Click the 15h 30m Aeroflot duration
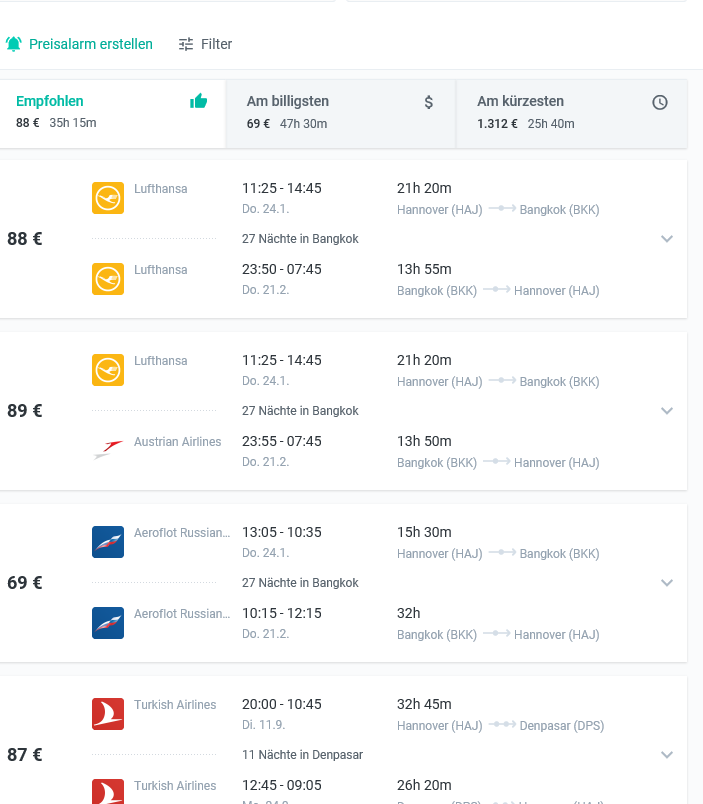Screen dimensions: 703x804 pyautogui.click(x=424, y=532)
